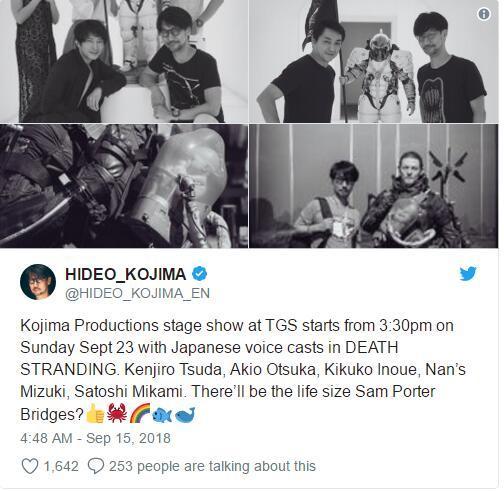Screen dimensions: 504x491
Task: Click the red crab emoji
Action: point(117,414)
